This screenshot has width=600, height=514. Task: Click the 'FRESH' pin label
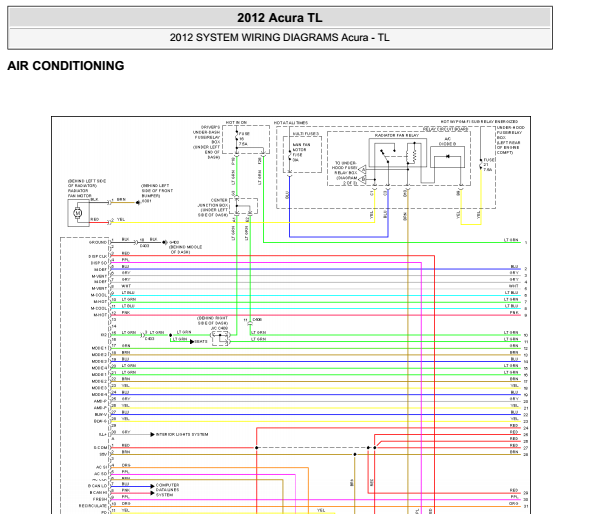click(100, 499)
